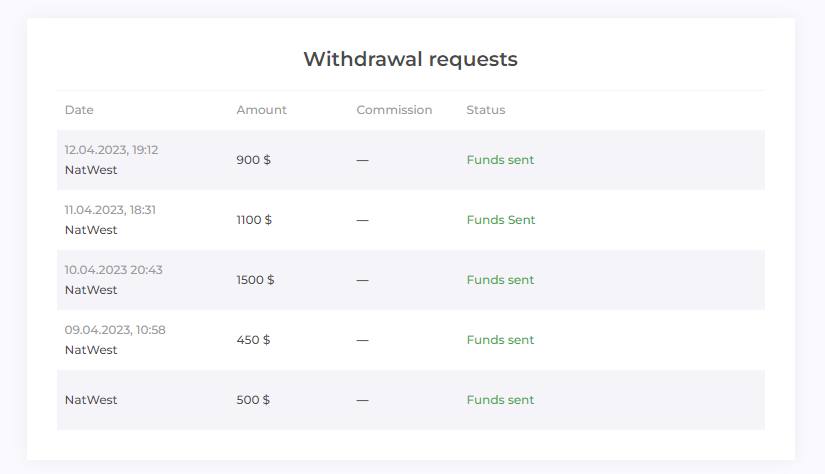Click the commission dash in 1100 $ row

pos(362,220)
